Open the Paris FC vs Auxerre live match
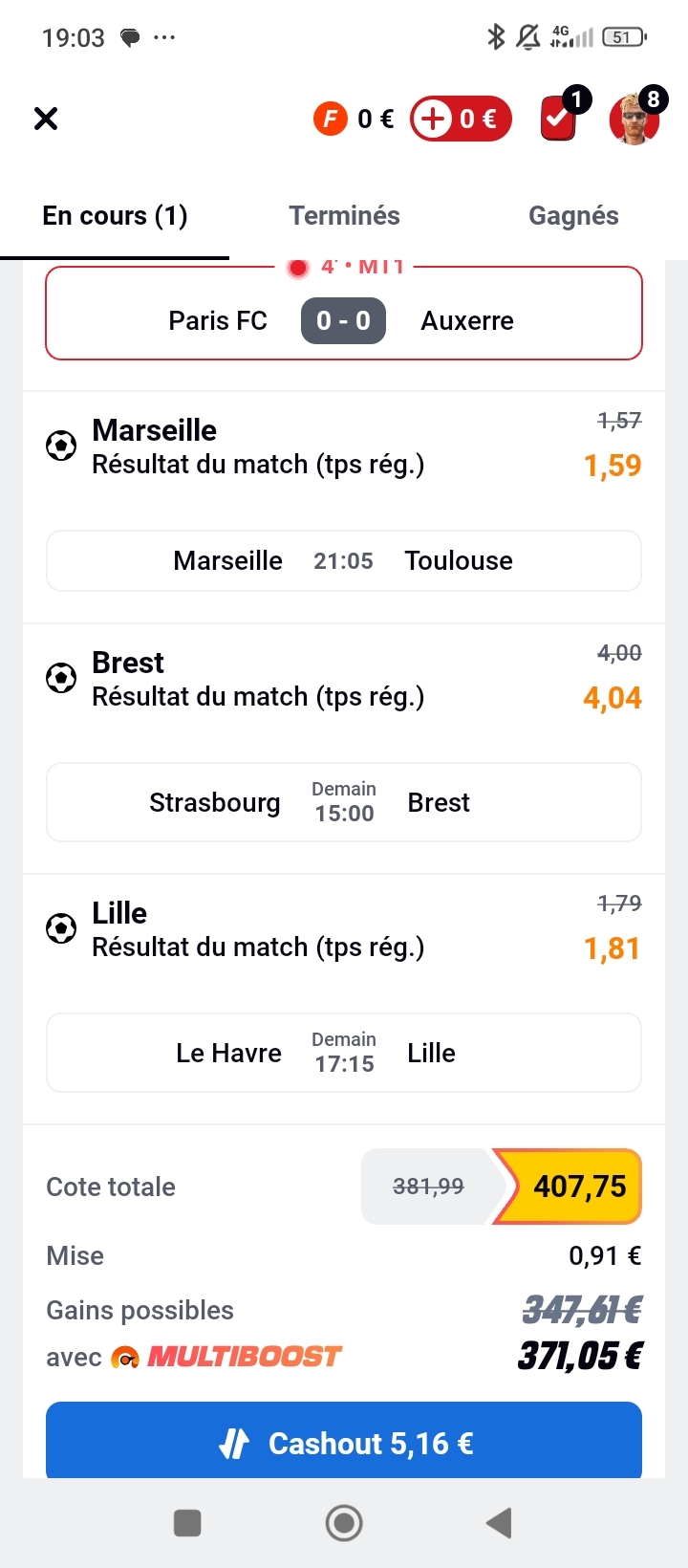 coord(344,320)
